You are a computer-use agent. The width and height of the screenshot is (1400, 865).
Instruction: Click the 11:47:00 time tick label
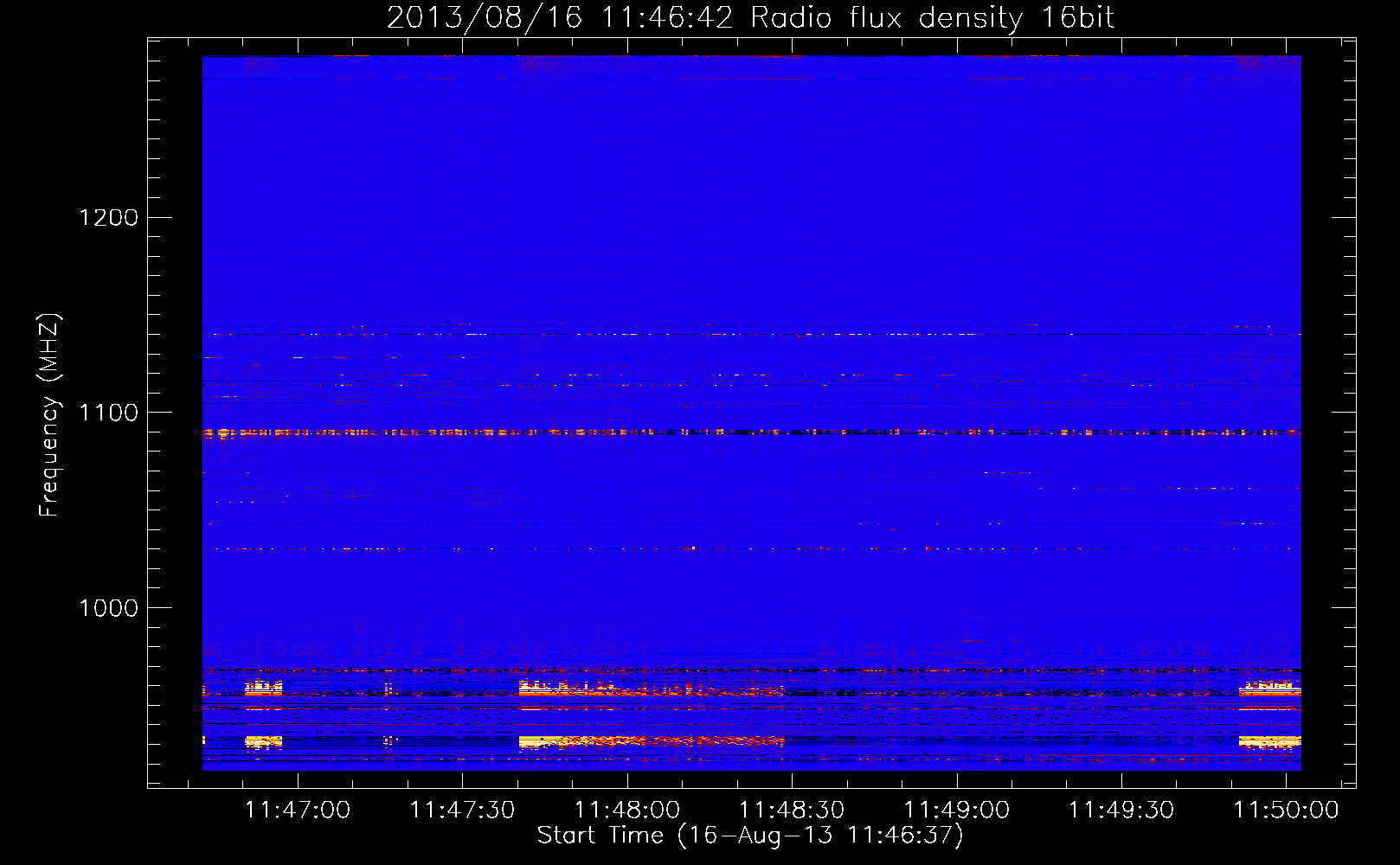tap(298, 811)
